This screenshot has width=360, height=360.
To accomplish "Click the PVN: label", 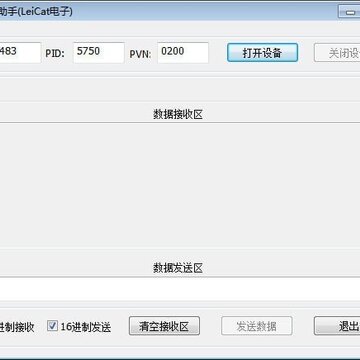I will click(140, 54).
